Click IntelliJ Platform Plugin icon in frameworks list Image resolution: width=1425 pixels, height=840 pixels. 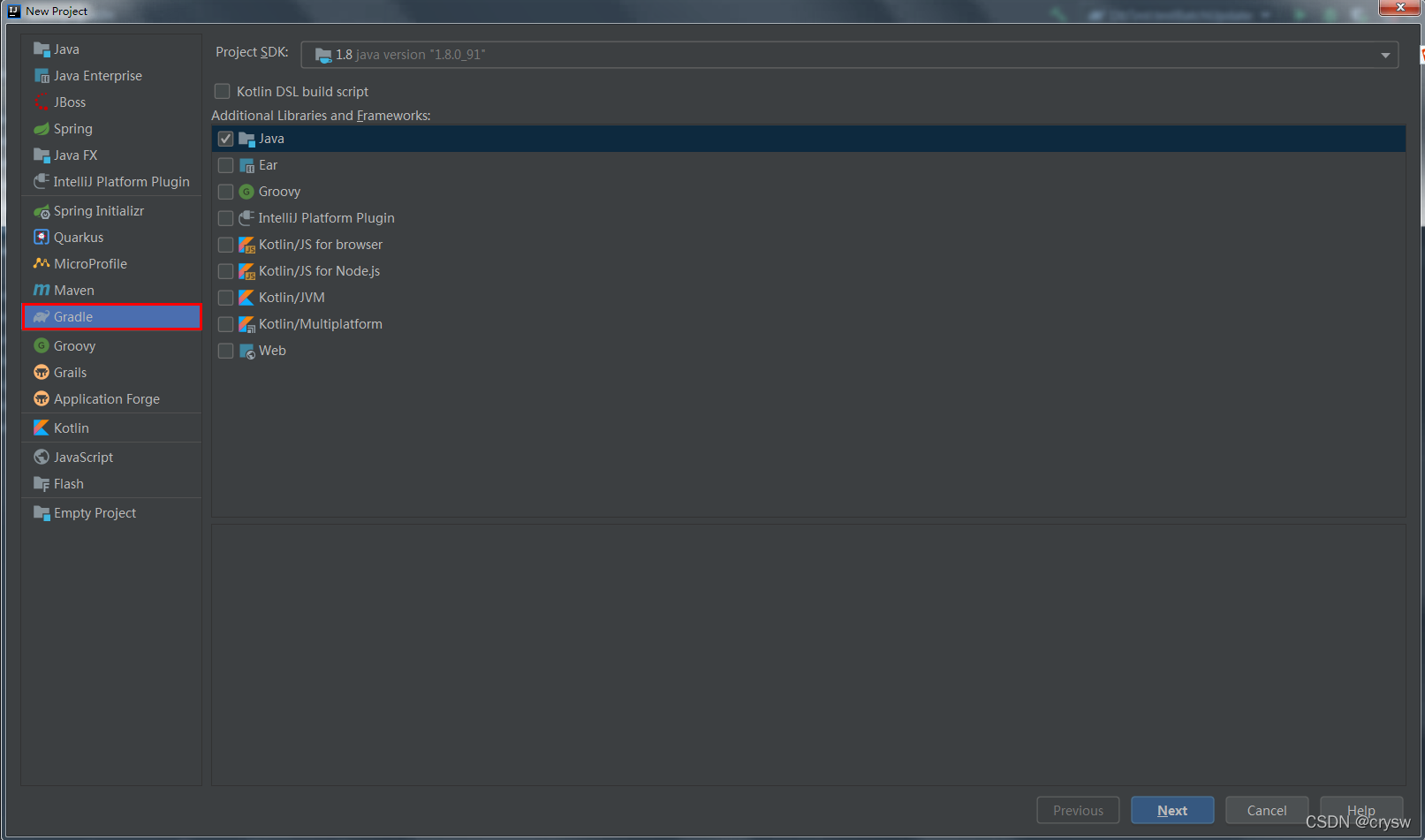tap(246, 218)
